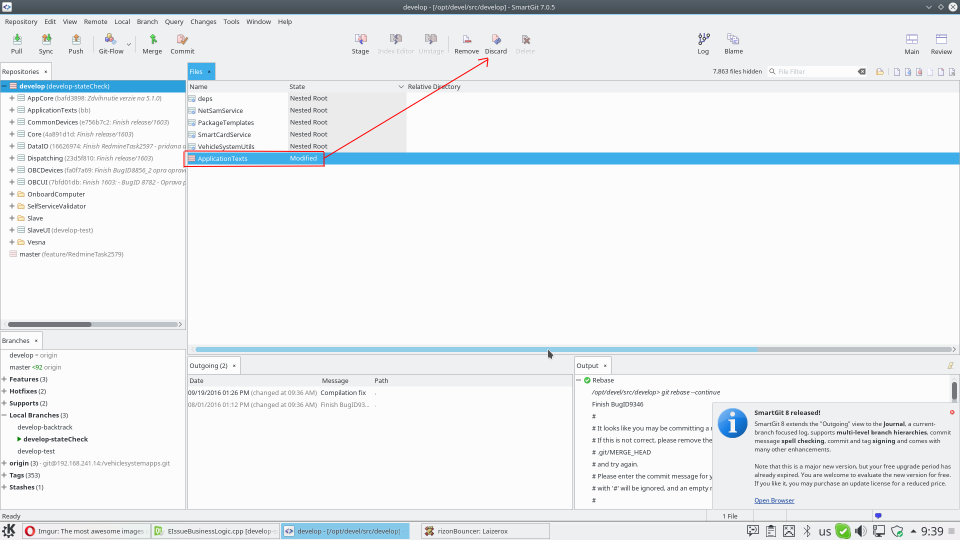This screenshot has width=960, height=540.
Task: Switch to the Review perspective
Action: pos(941,43)
